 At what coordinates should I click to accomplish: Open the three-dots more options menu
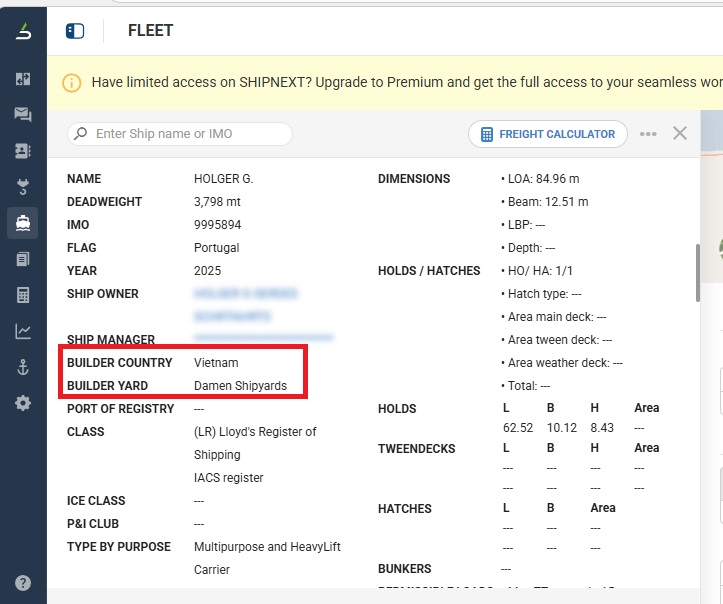648,134
